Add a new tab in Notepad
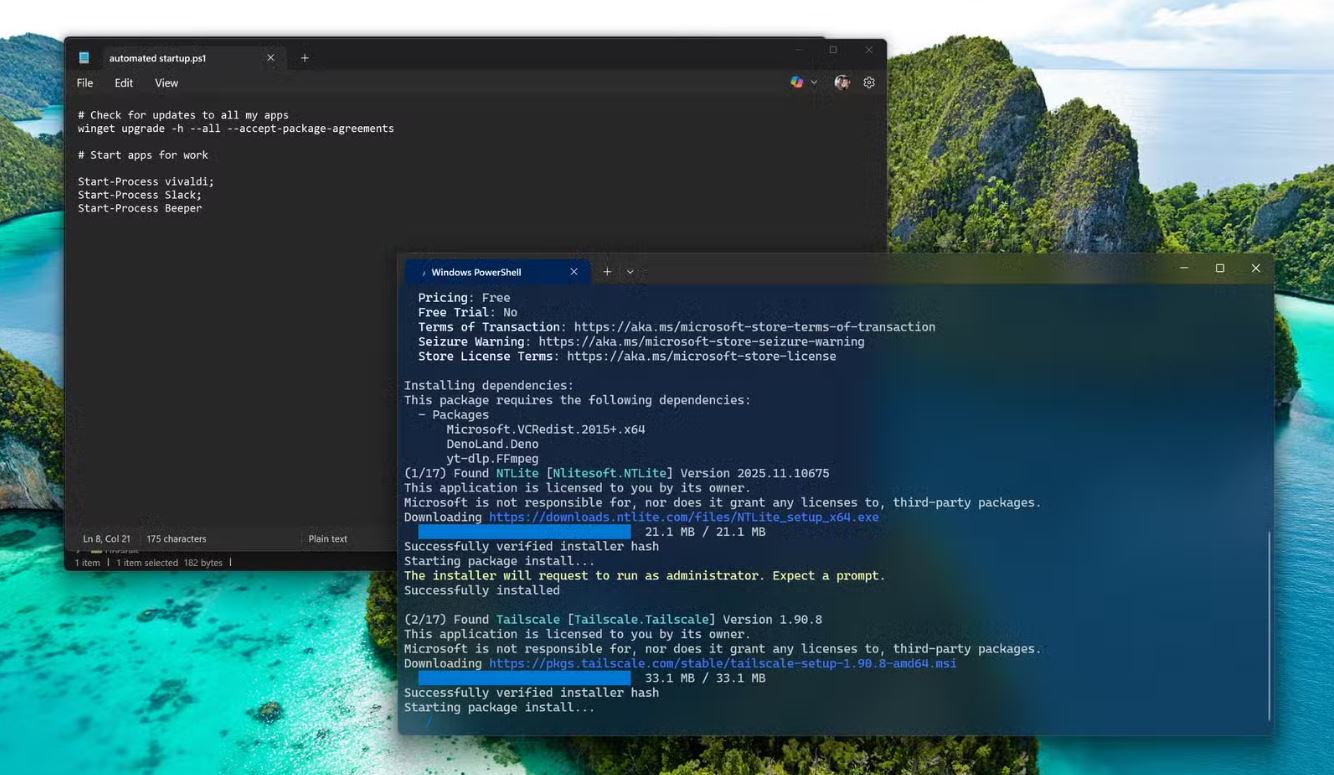 click(305, 58)
